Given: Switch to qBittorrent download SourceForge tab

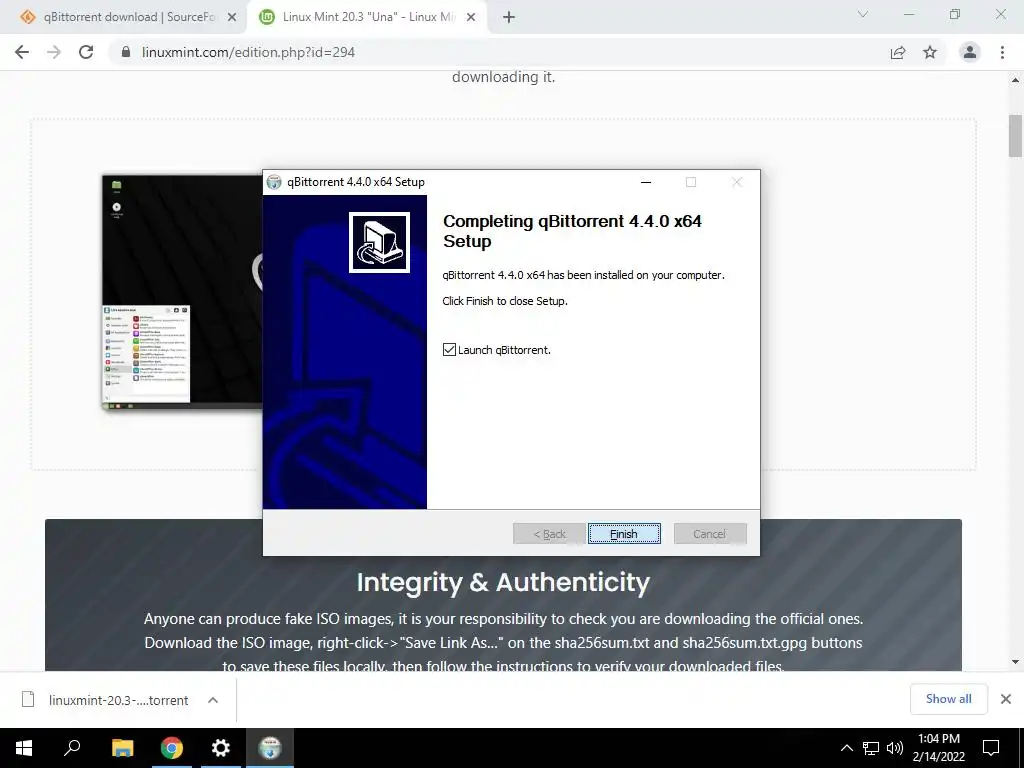Looking at the screenshot, I should (x=129, y=17).
